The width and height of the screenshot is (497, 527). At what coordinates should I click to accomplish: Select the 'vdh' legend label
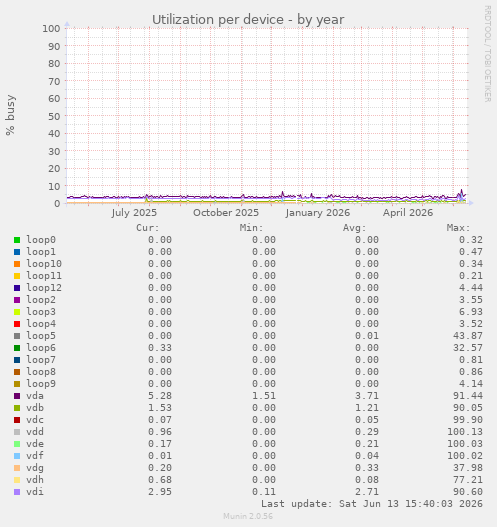(x=35, y=480)
